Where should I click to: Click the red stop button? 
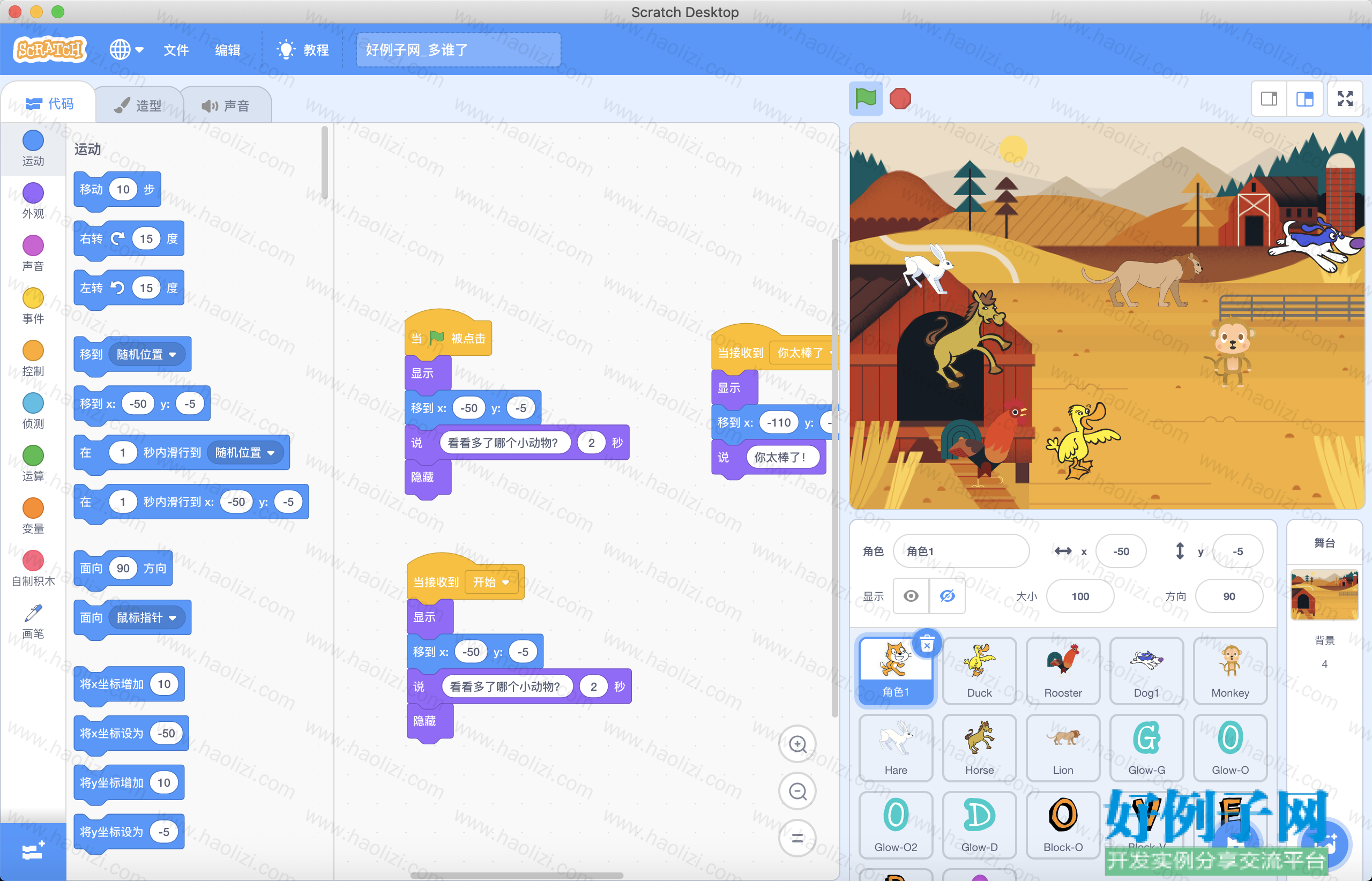(900, 99)
